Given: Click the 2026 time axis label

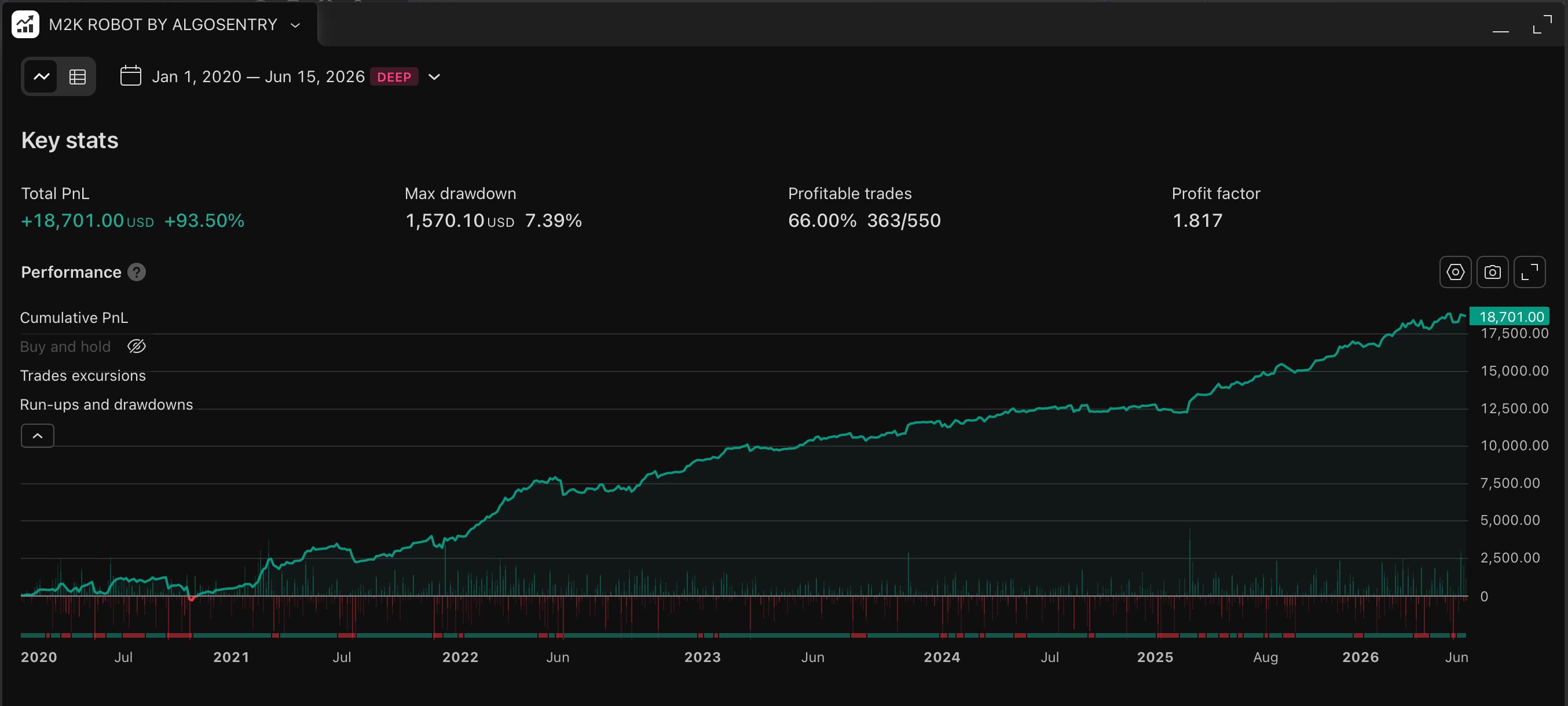Looking at the screenshot, I should coord(1361,657).
